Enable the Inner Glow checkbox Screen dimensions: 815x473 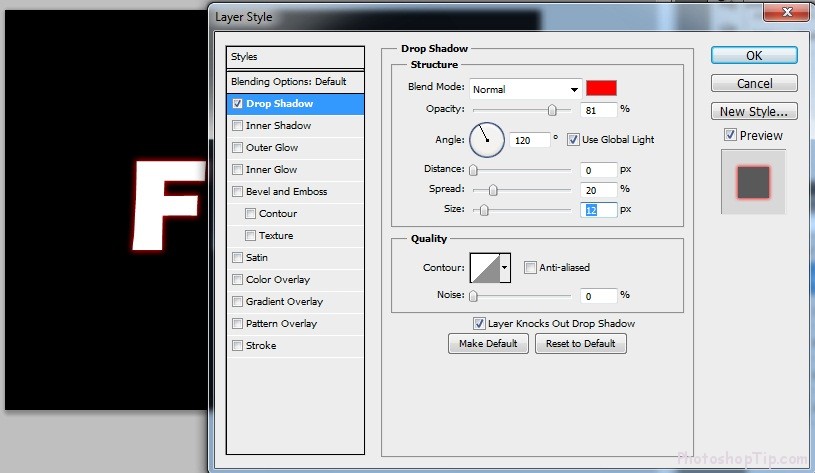pos(238,169)
